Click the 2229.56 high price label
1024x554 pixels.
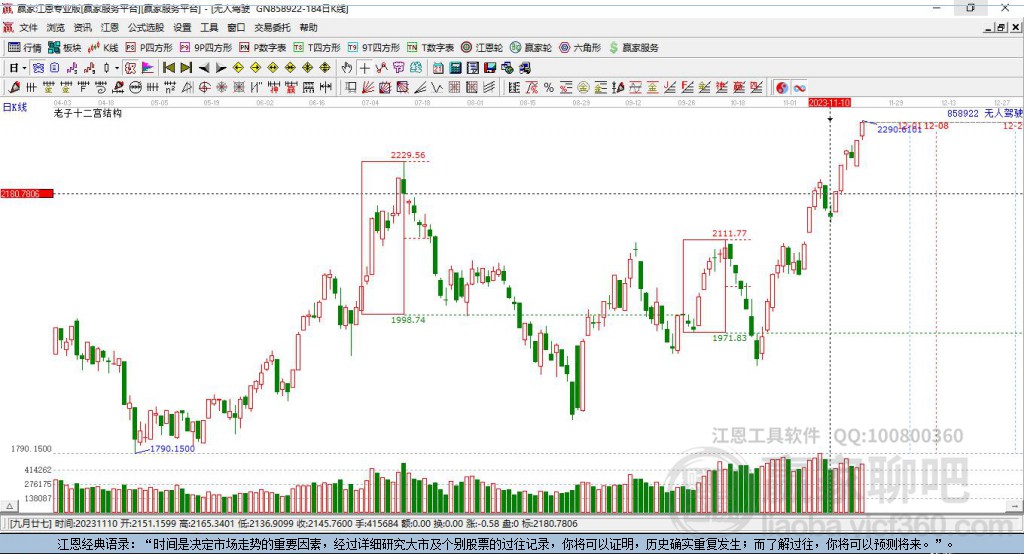(x=408, y=155)
